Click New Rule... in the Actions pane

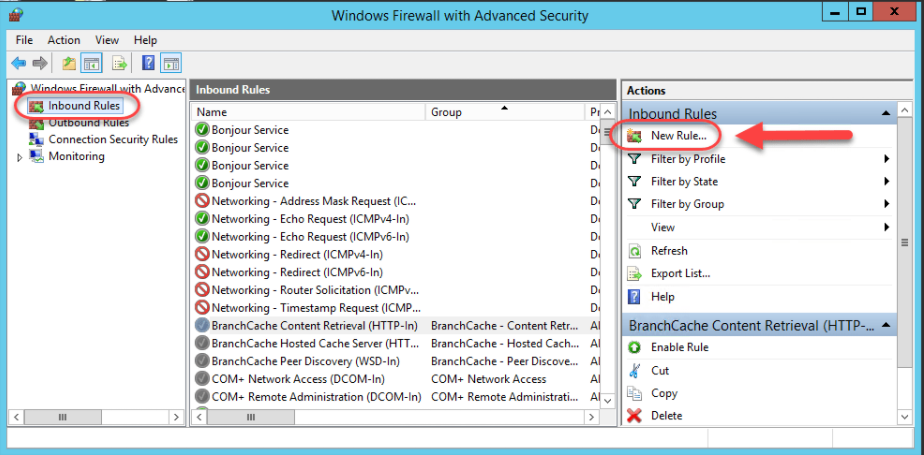[x=678, y=136]
